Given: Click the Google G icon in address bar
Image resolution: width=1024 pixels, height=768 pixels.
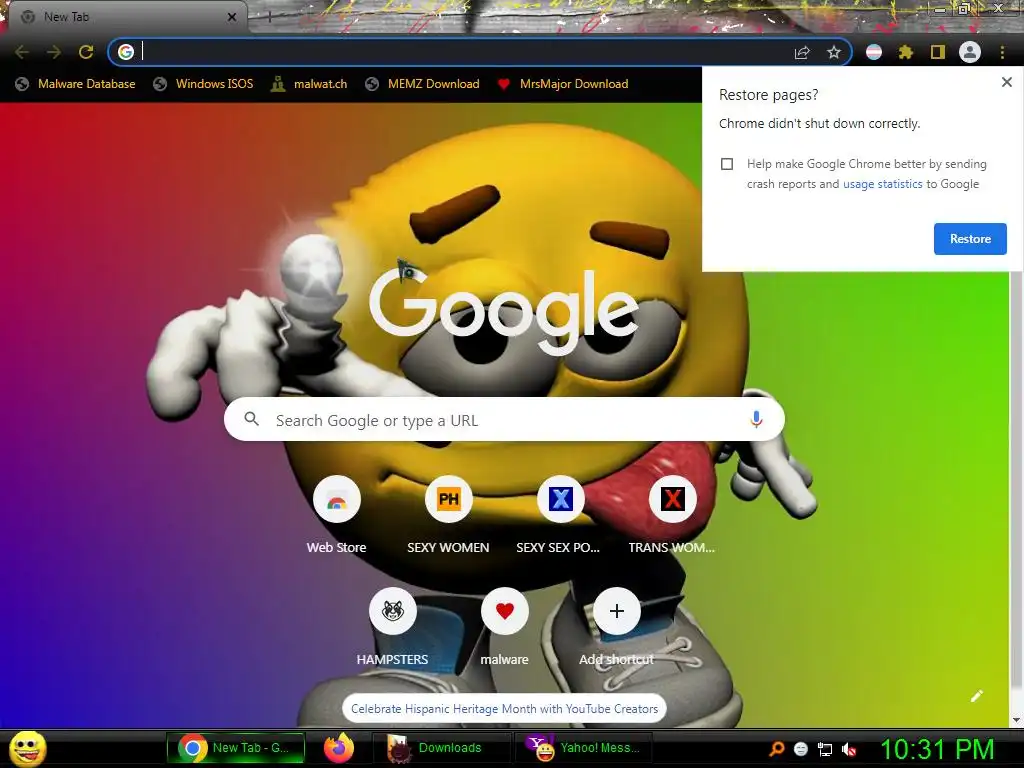Looking at the screenshot, I should (x=126, y=52).
